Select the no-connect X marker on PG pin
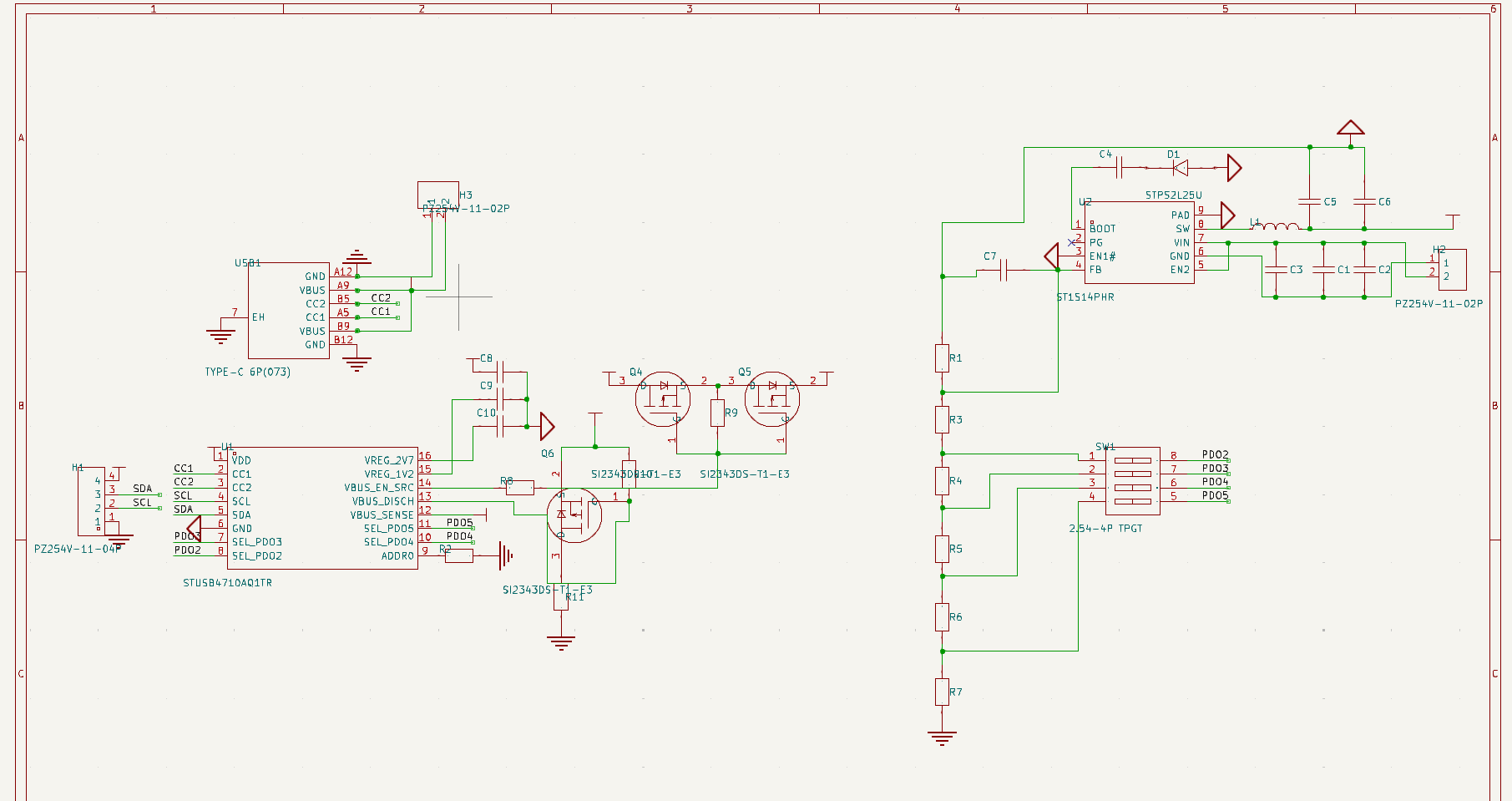The image size is (1512, 801). tap(1072, 242)
